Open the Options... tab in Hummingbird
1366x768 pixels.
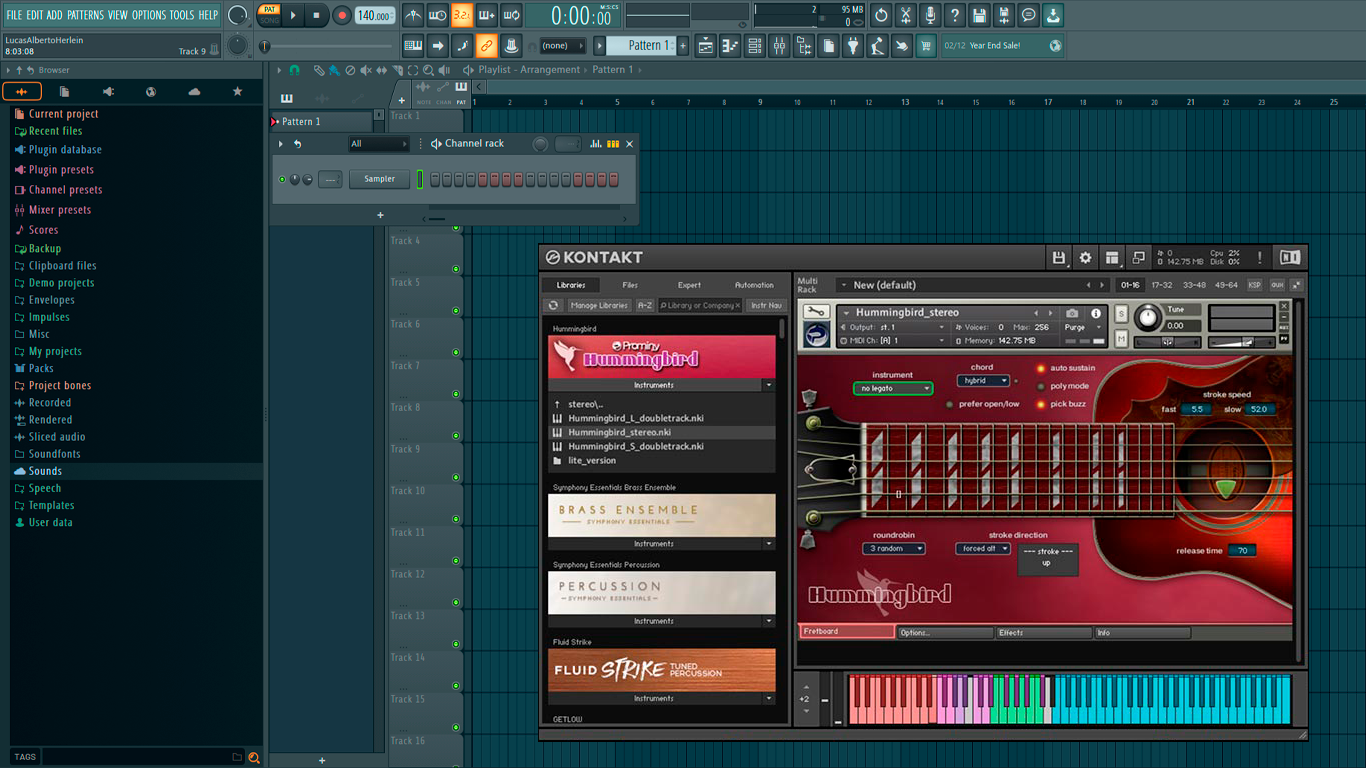945,632
